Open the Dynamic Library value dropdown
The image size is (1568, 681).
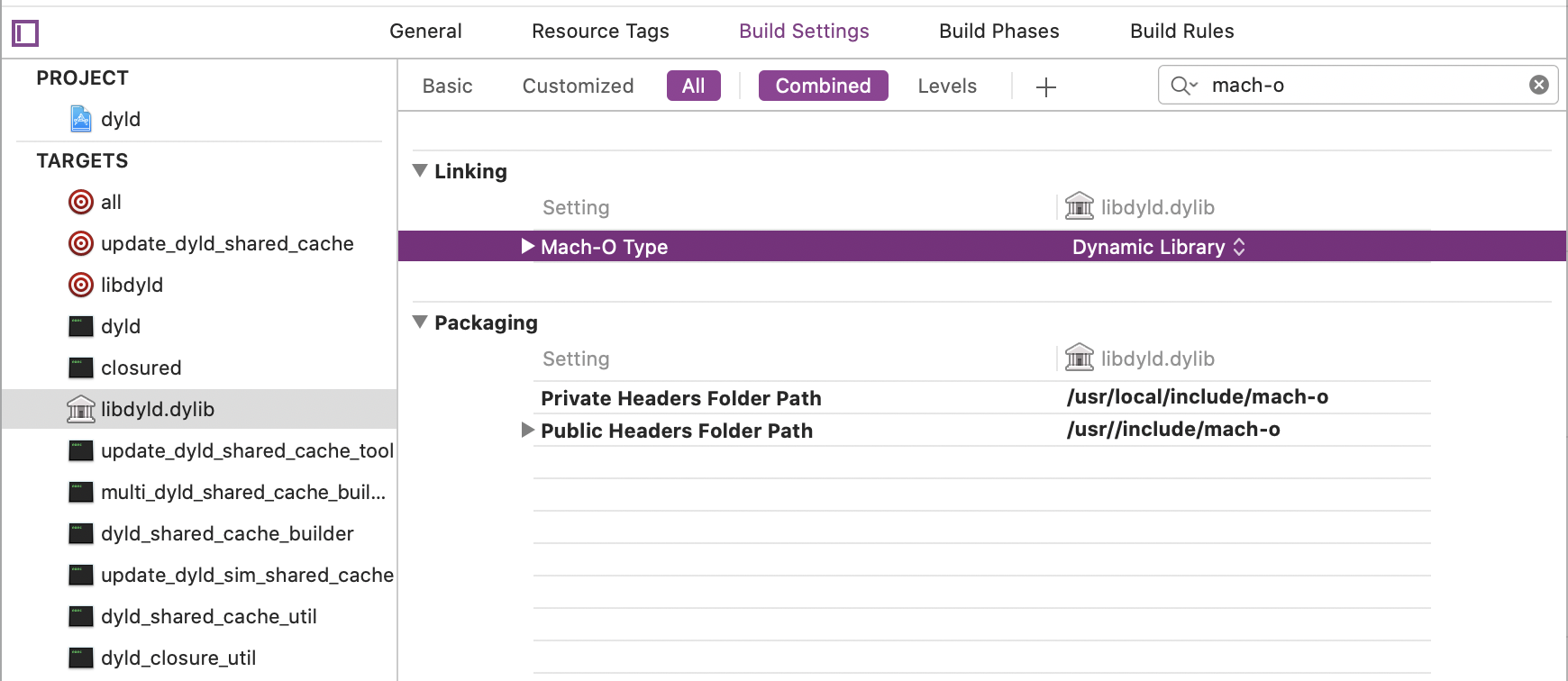[x=1159, y=247]
